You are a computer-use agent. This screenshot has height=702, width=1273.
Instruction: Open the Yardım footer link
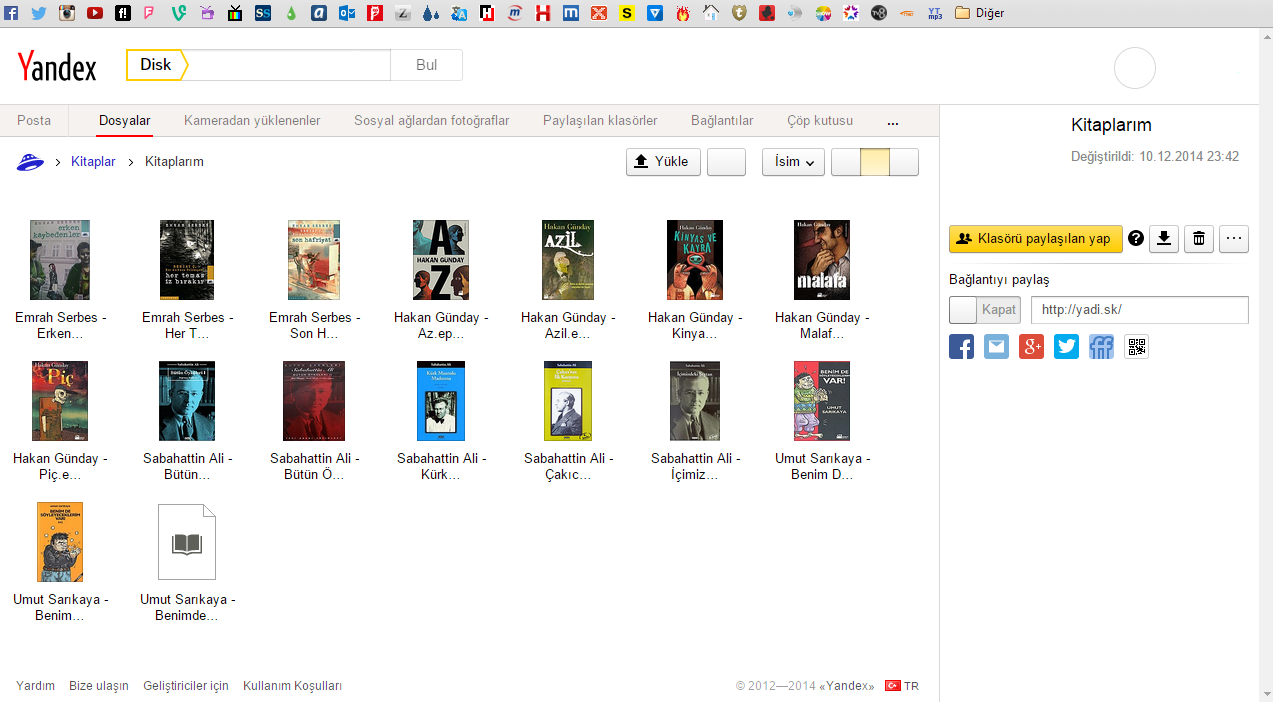pyautogui.click(x=36, y=686)
